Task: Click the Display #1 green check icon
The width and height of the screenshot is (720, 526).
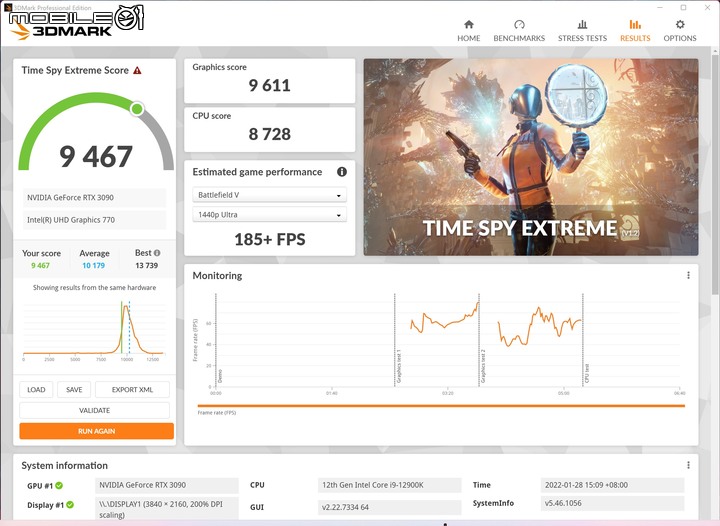Action: [70, 504]
